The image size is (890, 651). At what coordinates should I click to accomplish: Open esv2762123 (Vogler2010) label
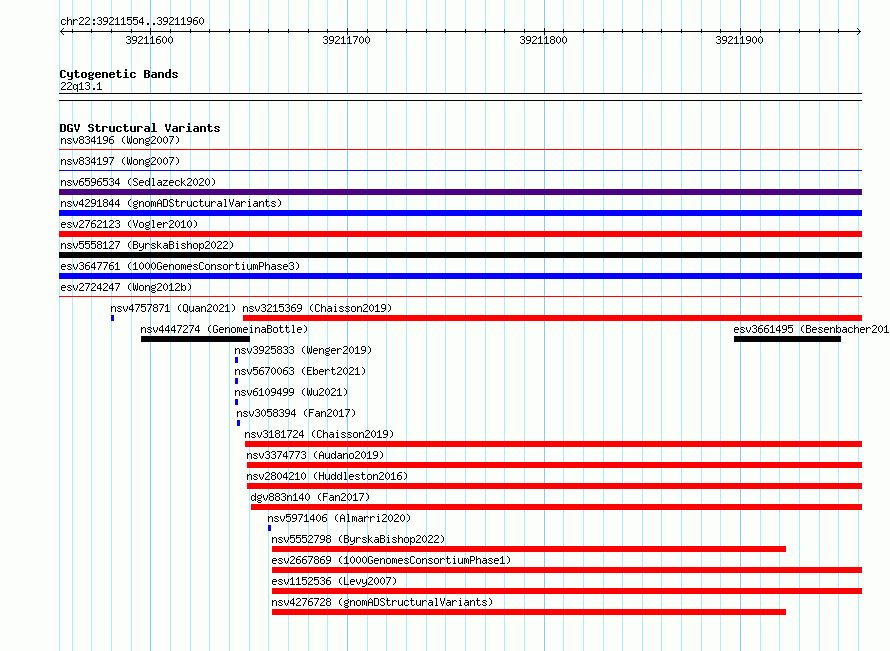pos(129,224)
